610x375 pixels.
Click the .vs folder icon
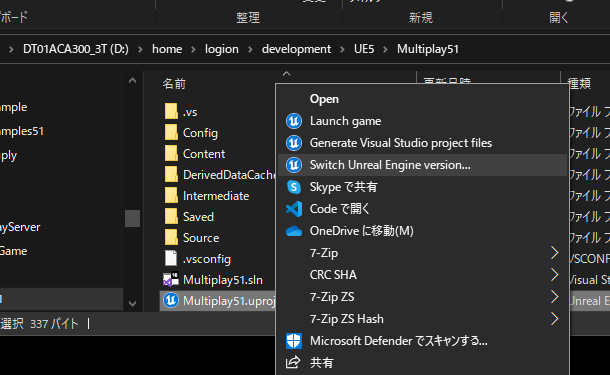pyautogui.click(x=171, y=112)
